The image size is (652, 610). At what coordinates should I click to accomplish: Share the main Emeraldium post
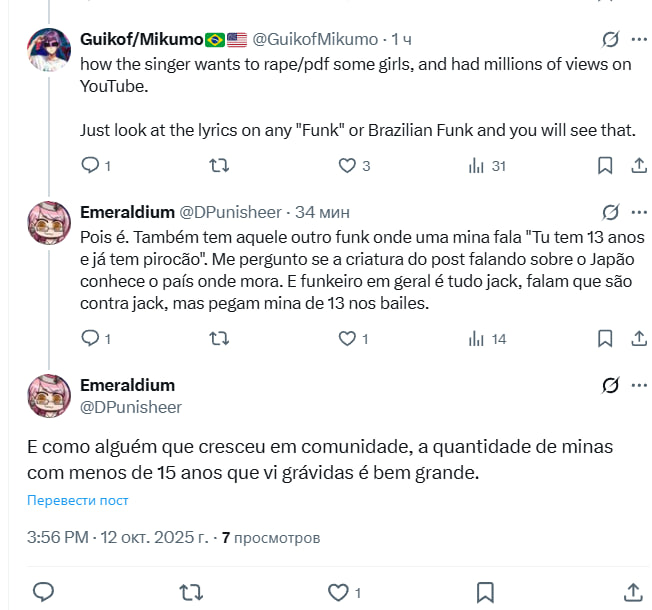pyautogui.click(x=632, y=590)
